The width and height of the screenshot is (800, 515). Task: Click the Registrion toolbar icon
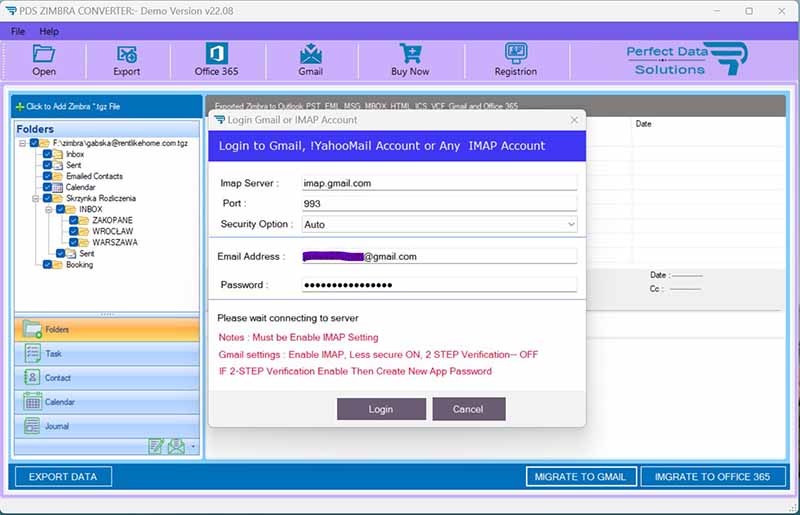(516, 53)
